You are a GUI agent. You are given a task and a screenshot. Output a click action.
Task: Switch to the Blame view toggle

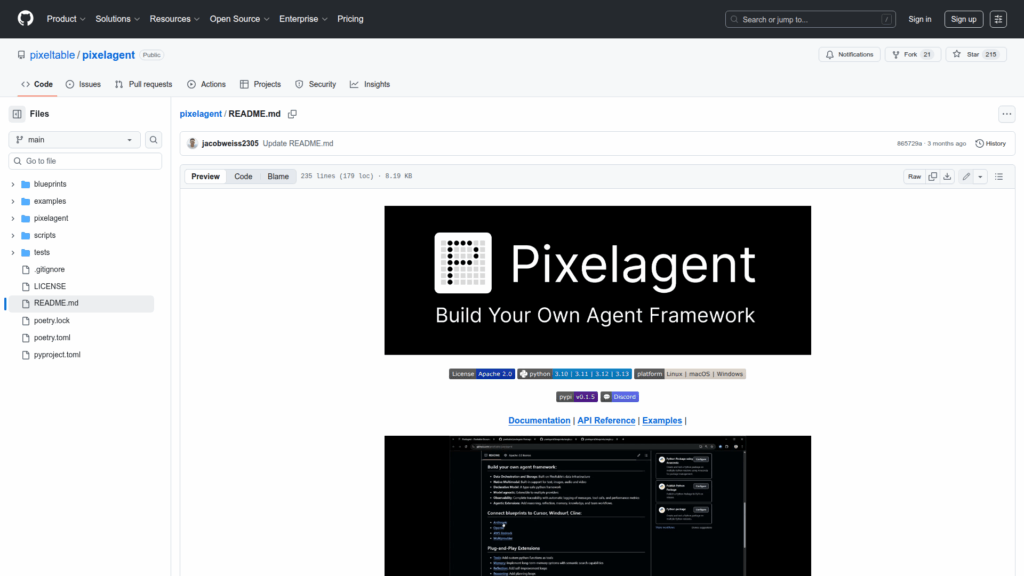277,176
